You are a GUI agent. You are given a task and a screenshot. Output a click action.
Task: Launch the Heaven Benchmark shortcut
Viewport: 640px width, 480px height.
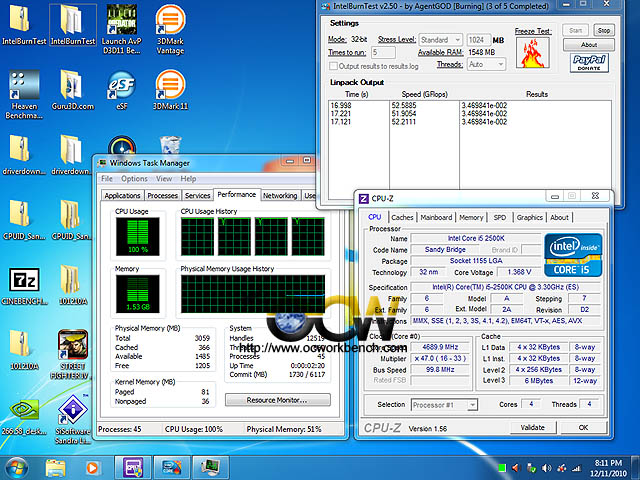click(x=24, y=95)
